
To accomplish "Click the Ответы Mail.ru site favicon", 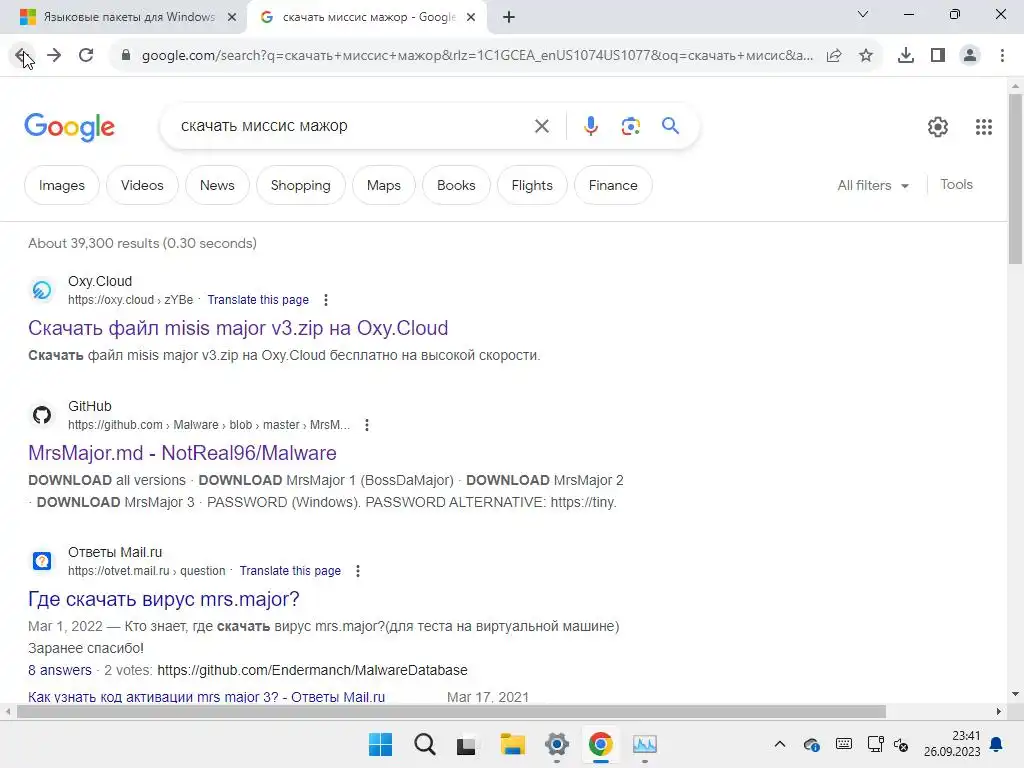I will pyautogui.click(x=42, y=560).
